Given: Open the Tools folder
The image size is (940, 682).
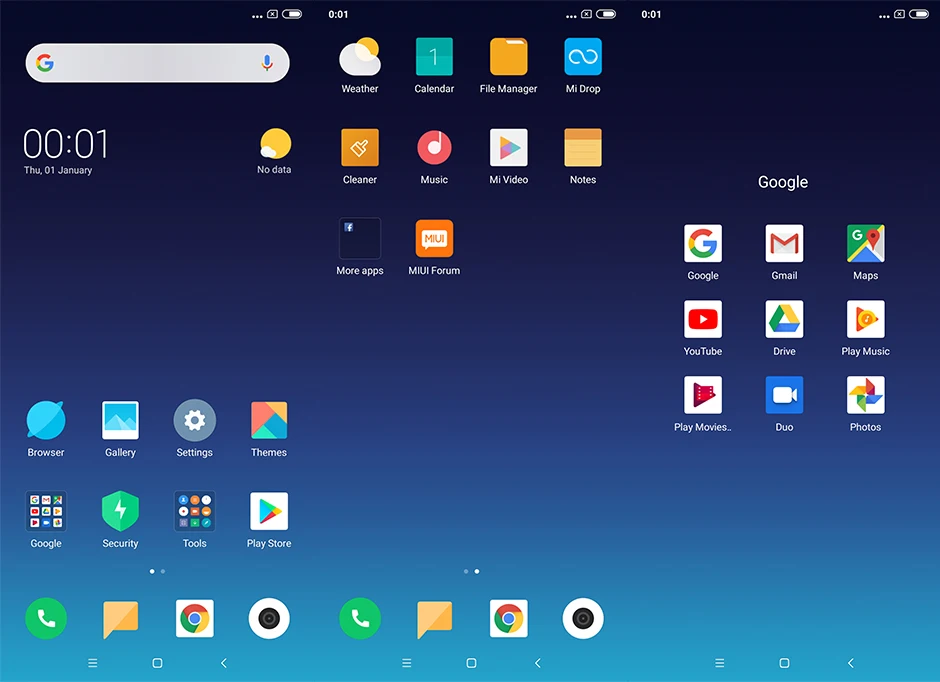Looking at the screenshot, I should (x=194, y=511).
